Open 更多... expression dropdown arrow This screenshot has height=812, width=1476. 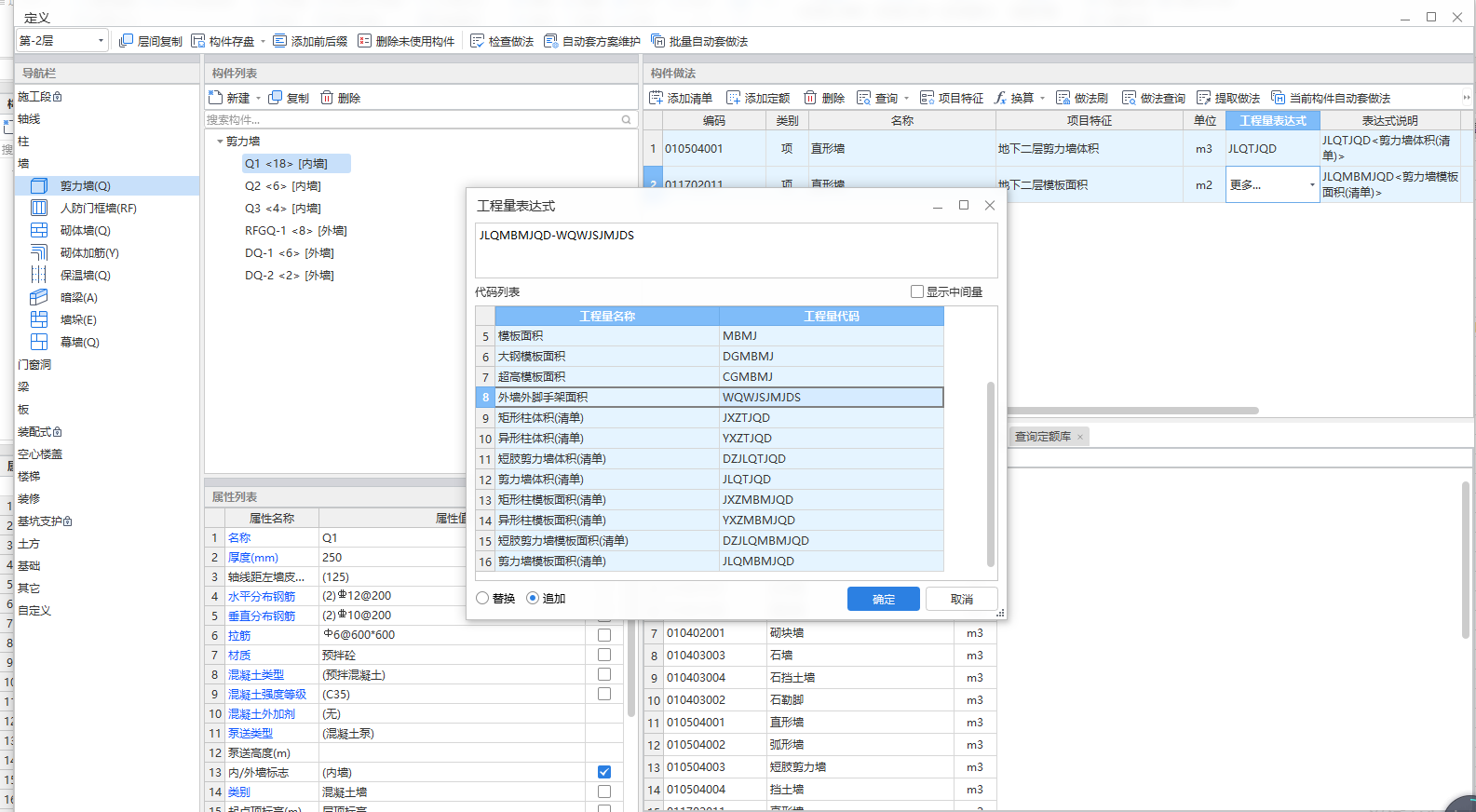tap(1312, 184)
